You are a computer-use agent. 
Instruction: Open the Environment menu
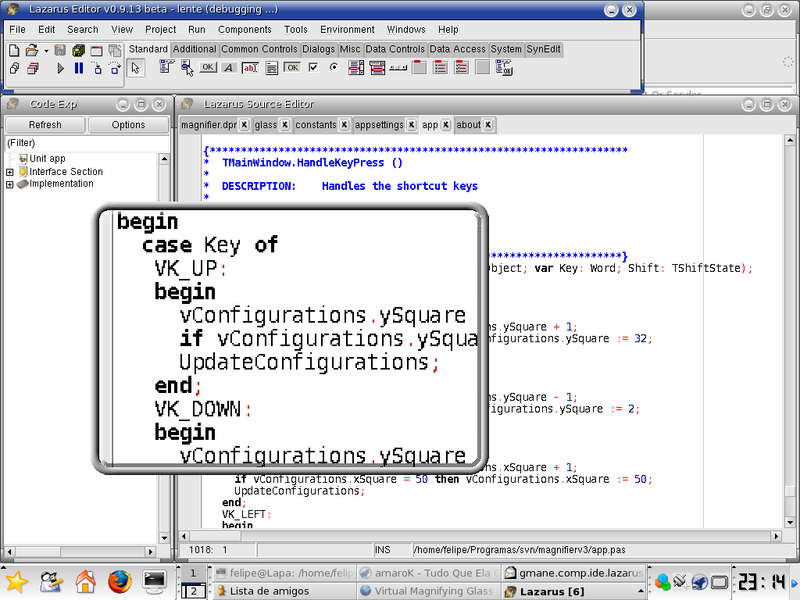[347, 29]
